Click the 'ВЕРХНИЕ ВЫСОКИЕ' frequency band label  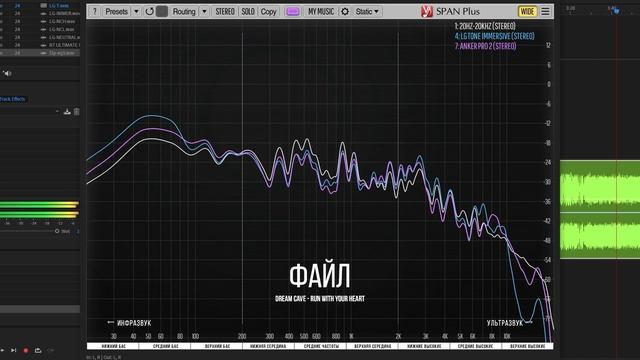(527, 346)
